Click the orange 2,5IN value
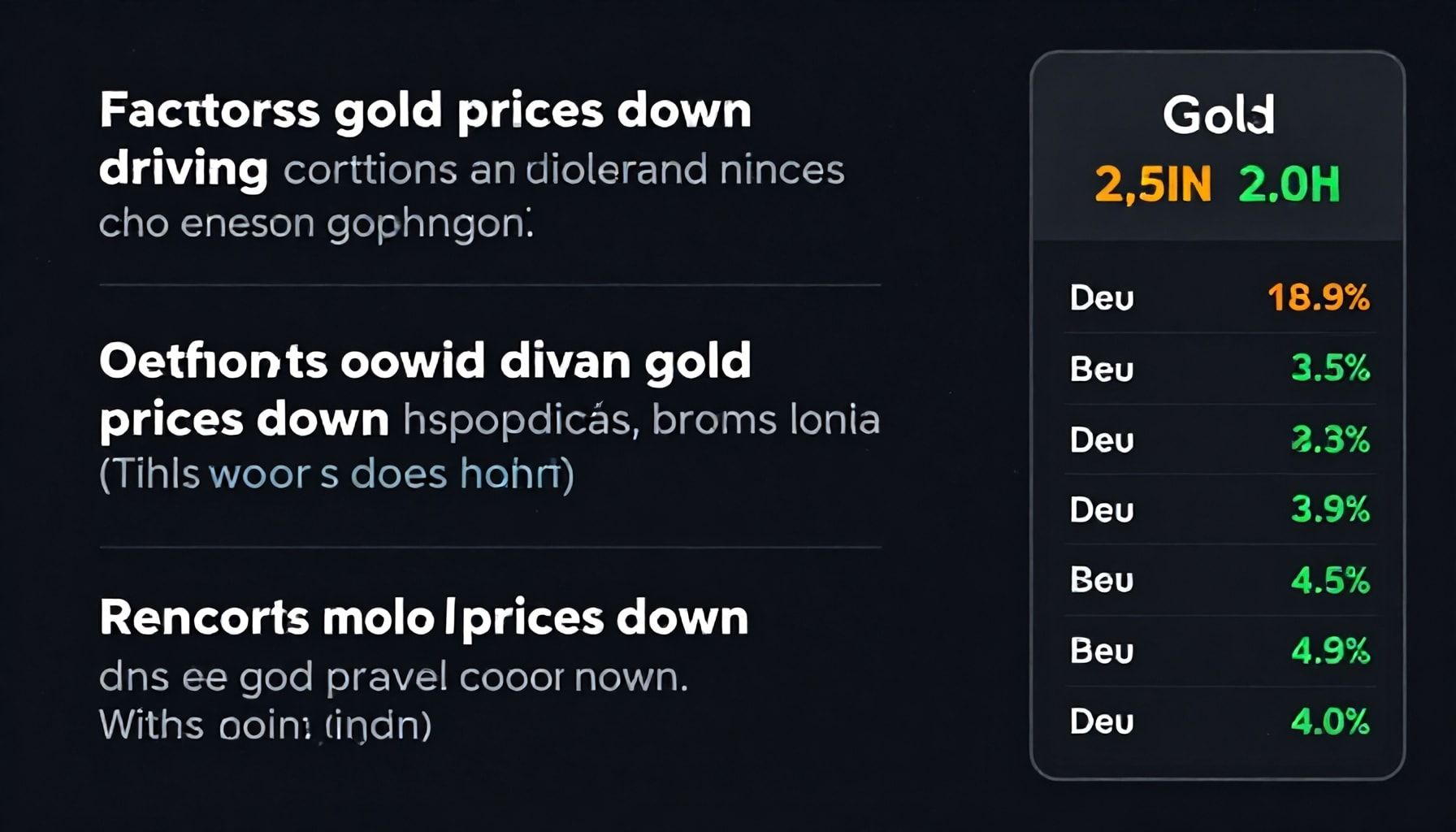The width and height of the screenshot is (1456, 832). click(x=1152, y=184)
